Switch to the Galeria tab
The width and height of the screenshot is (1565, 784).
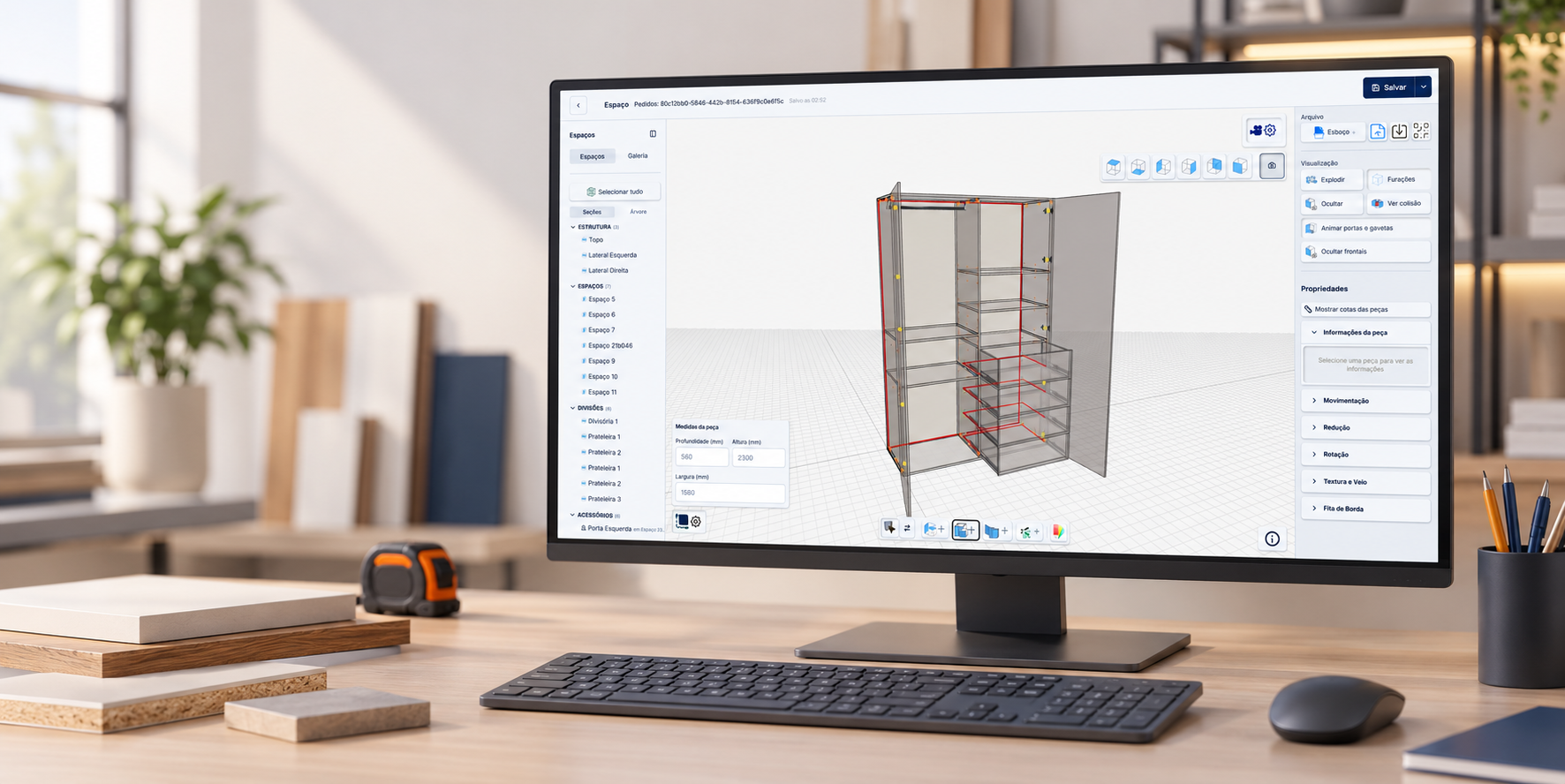tap(638, 155)
